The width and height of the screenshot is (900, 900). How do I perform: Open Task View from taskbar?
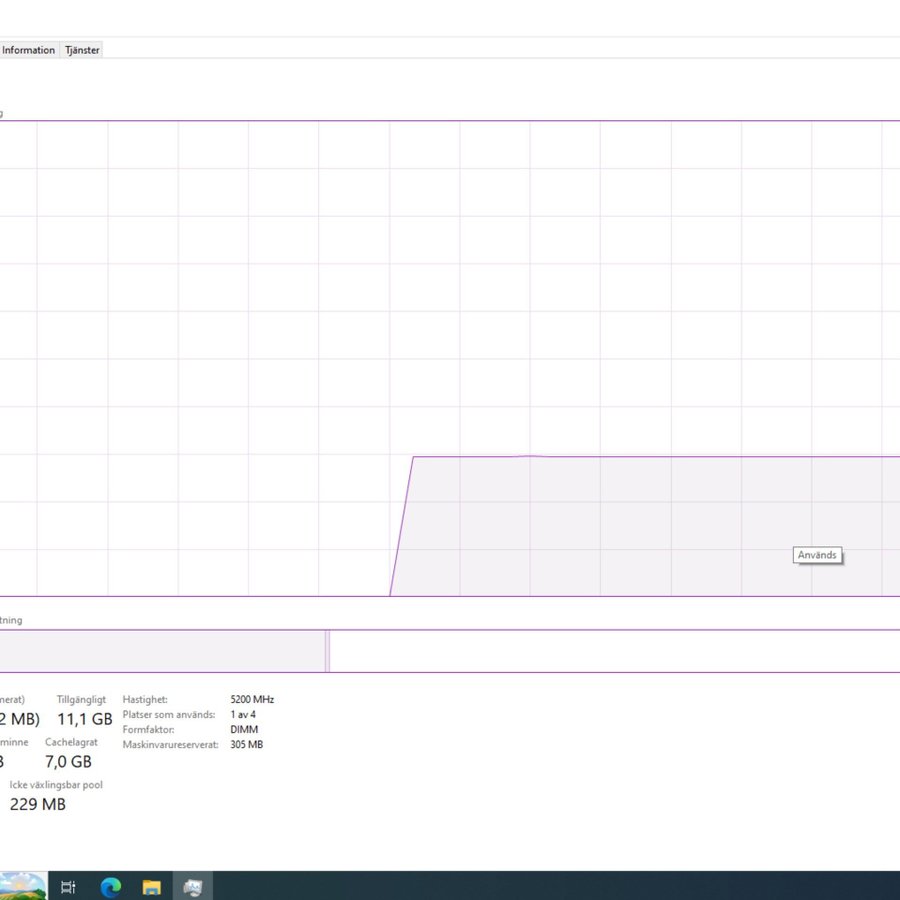tap(68, 887)
